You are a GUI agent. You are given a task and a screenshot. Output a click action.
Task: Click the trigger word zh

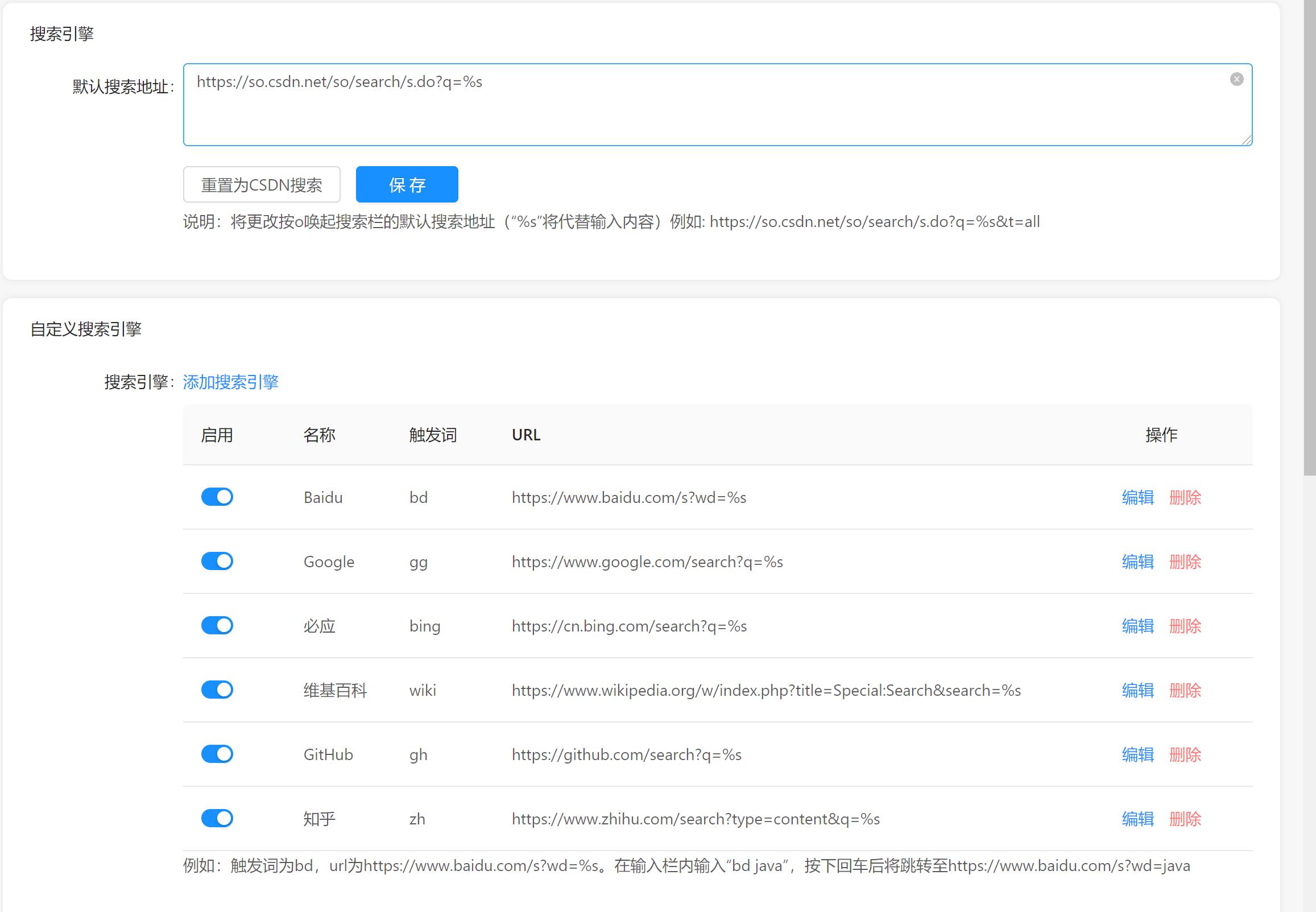[x=417, y=819]
